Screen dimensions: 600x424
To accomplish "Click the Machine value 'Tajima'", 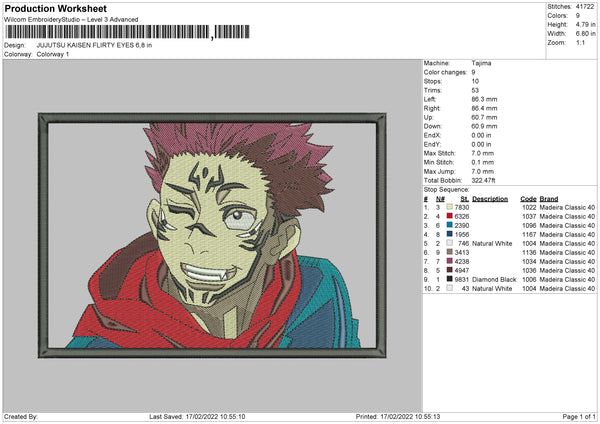I will [x=481, y=63].
